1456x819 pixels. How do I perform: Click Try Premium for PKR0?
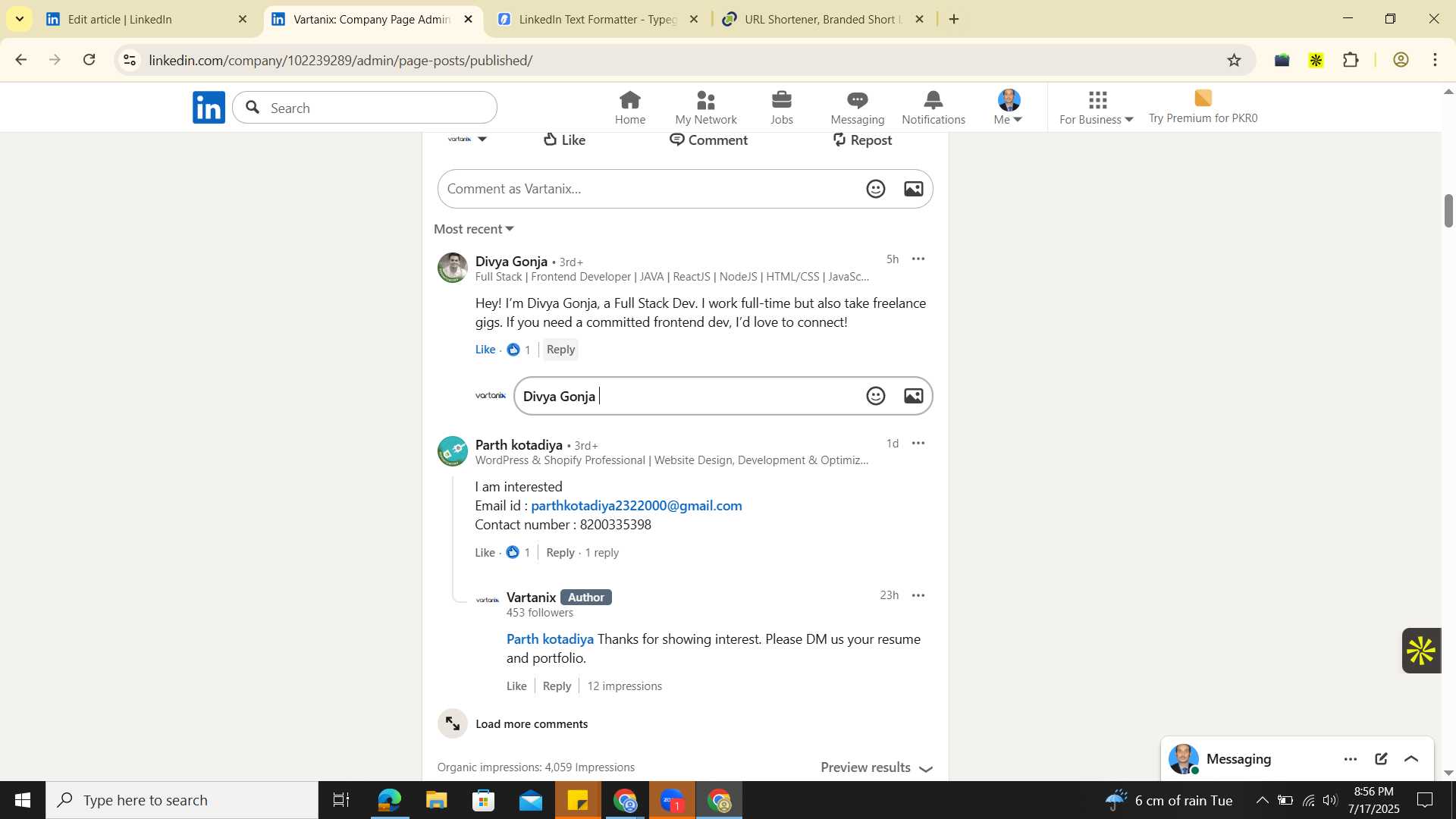point(1203,107)
